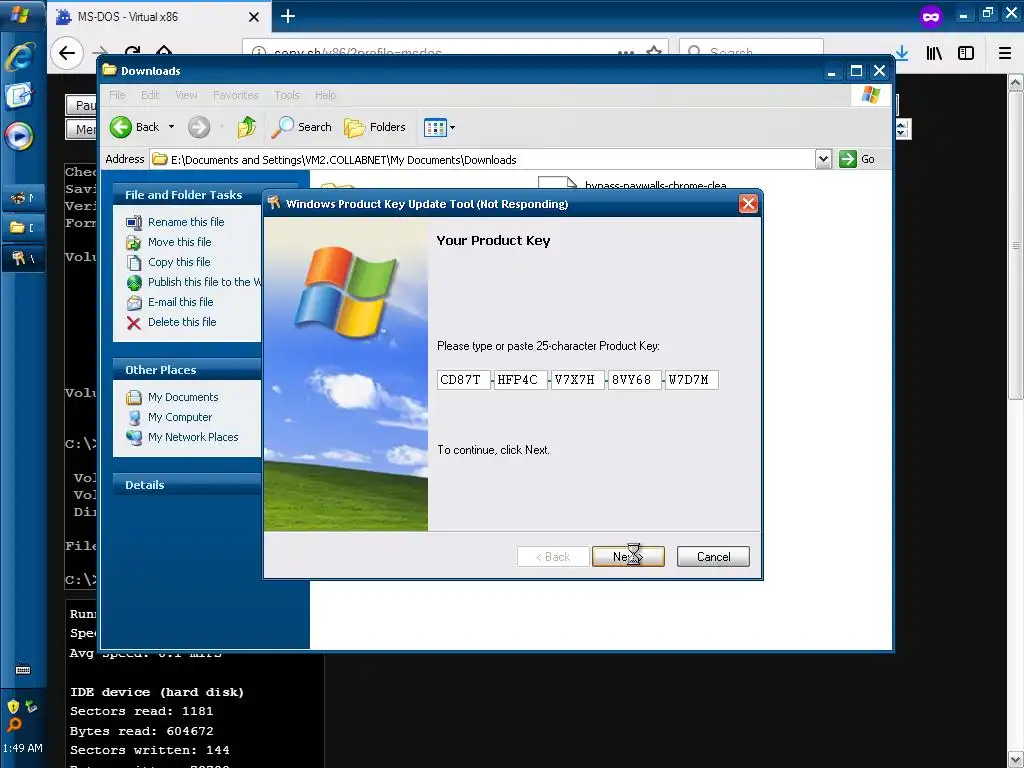The width and height of the screenshot is (1024, 768).
Task: Click E-mail this file task
Action: click(x=180, y=302)
